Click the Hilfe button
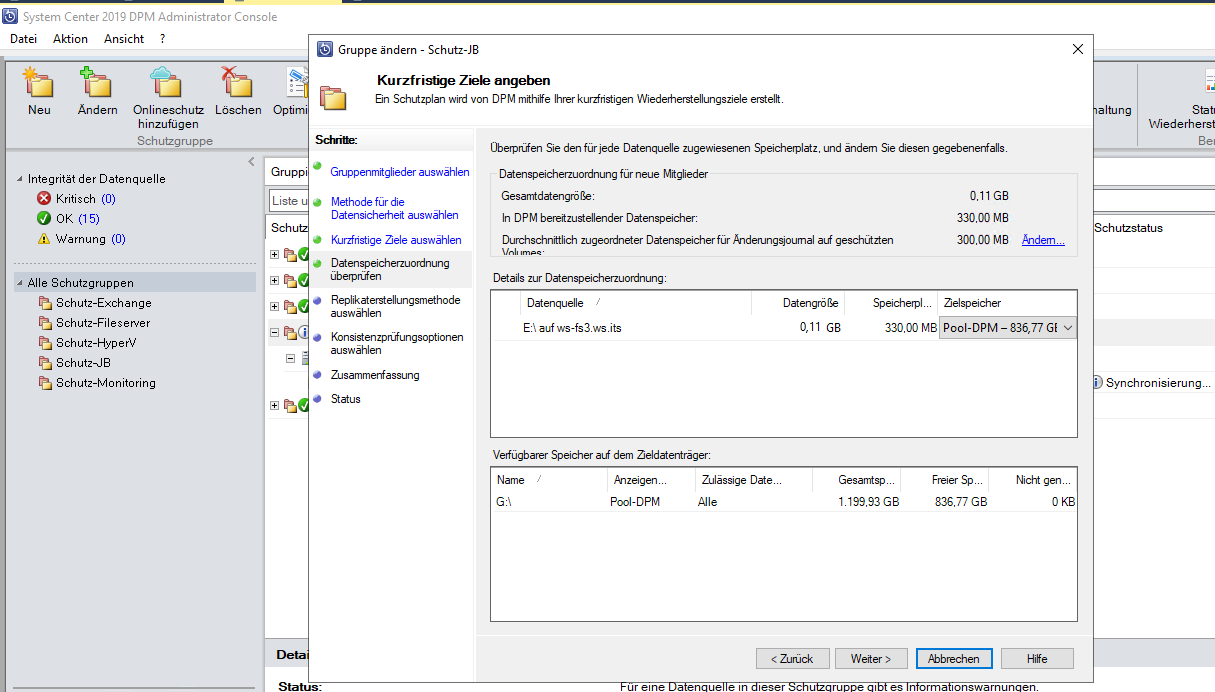1215x692 pixels. coord(1037,659)
